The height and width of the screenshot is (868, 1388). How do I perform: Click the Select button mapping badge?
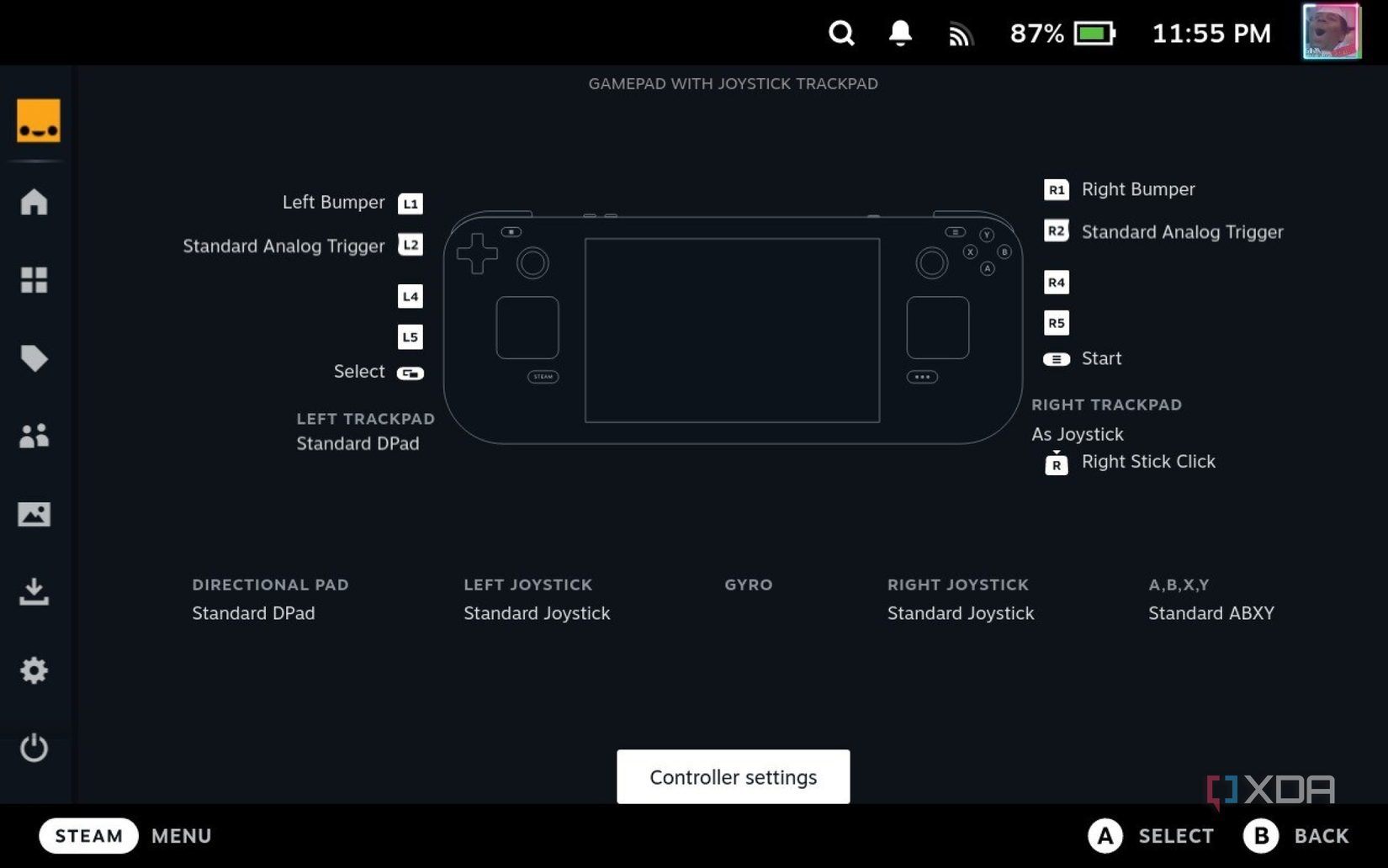[x=411, y=372]
